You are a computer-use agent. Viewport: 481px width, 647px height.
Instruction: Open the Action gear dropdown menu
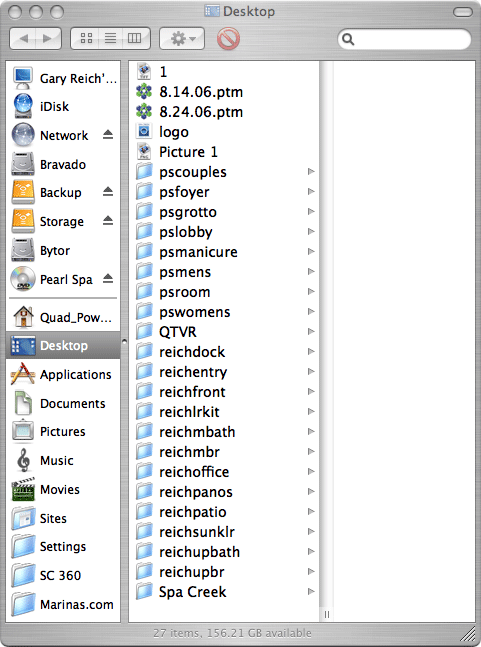click(x=182, y=39)
